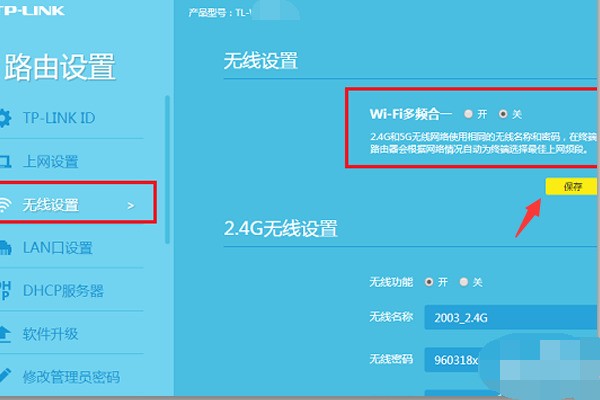Expand the 无线设置 chevron arrow
600x400 pixels.
tap(131, 206)
